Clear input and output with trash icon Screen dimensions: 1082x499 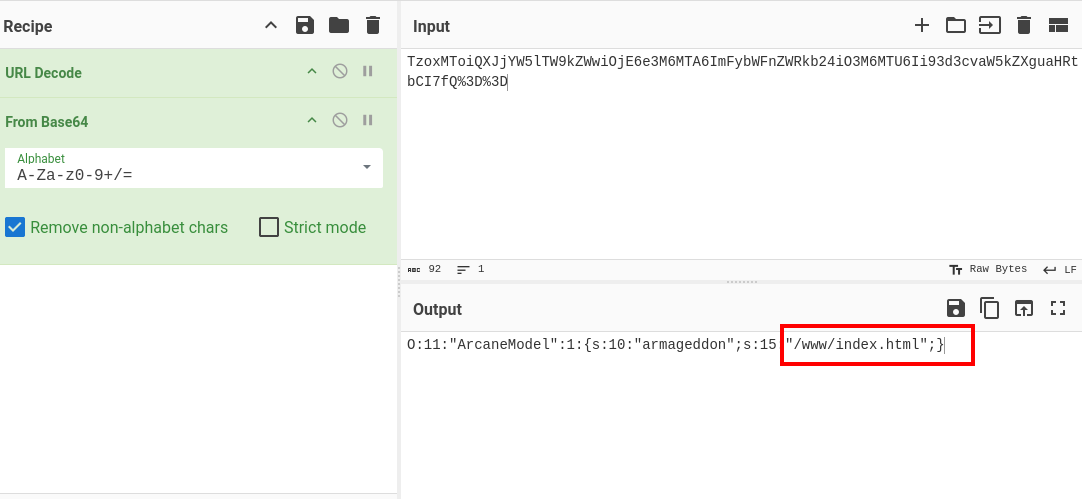coord(1024,26)
